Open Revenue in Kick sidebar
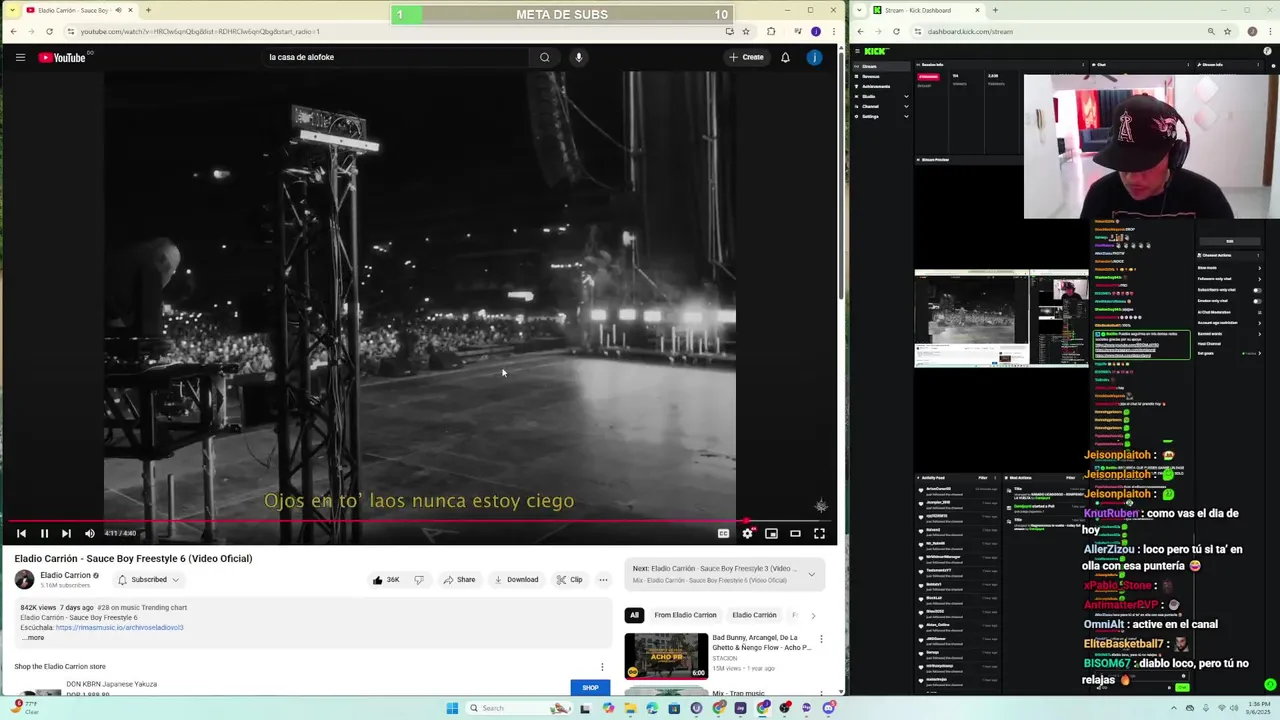Image resolution: width=1280 pixels, height=720 pixels. (x=880, y=76)
